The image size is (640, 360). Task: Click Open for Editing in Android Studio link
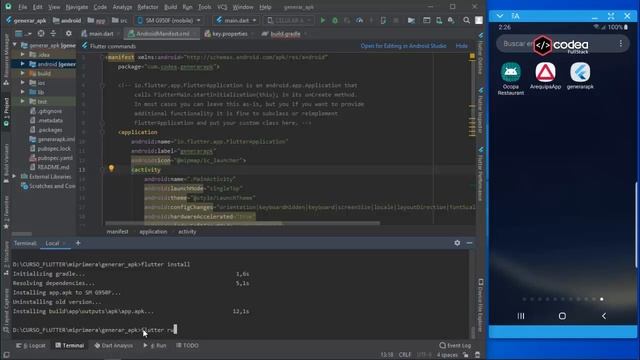point(403,46)
